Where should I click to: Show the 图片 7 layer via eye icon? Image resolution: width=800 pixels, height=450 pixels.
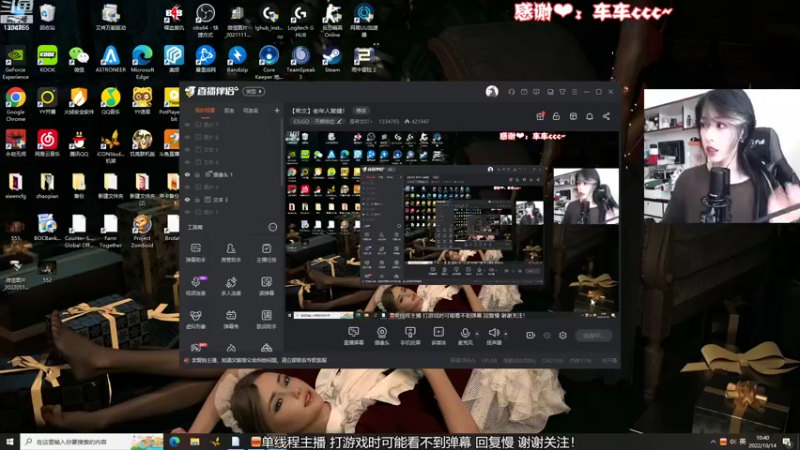(x=187, y=124)
